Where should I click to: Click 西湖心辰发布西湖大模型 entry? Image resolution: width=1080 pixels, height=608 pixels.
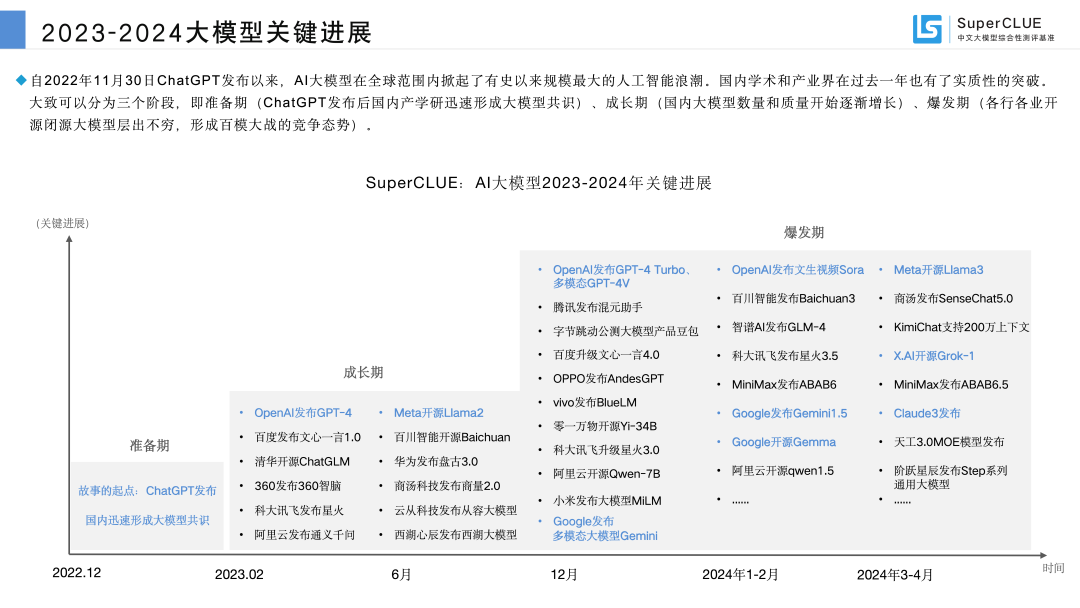point(455,535)
